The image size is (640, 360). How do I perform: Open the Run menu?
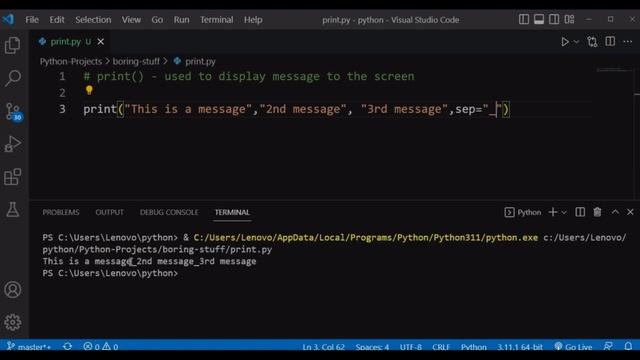point(181,20)
